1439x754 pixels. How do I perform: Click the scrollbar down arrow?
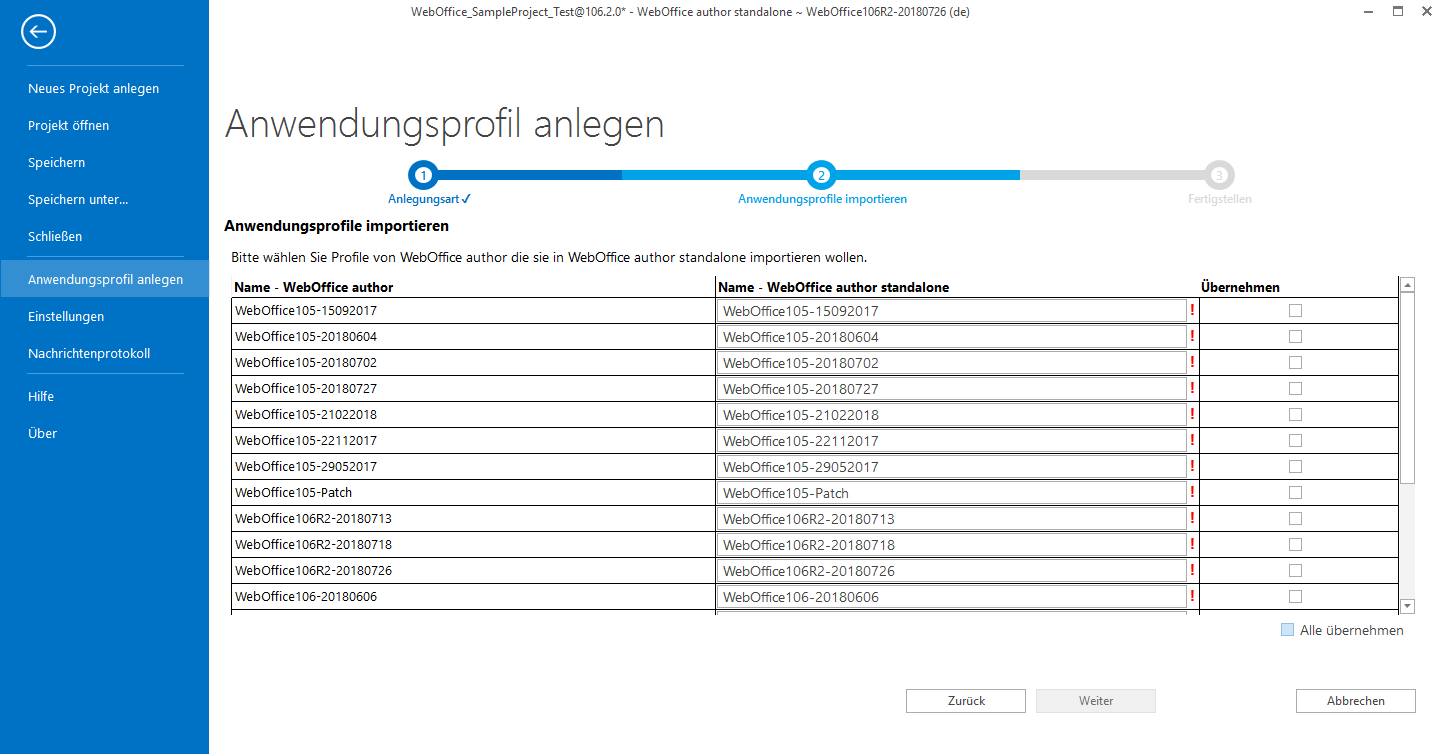tap(1408, 606)
